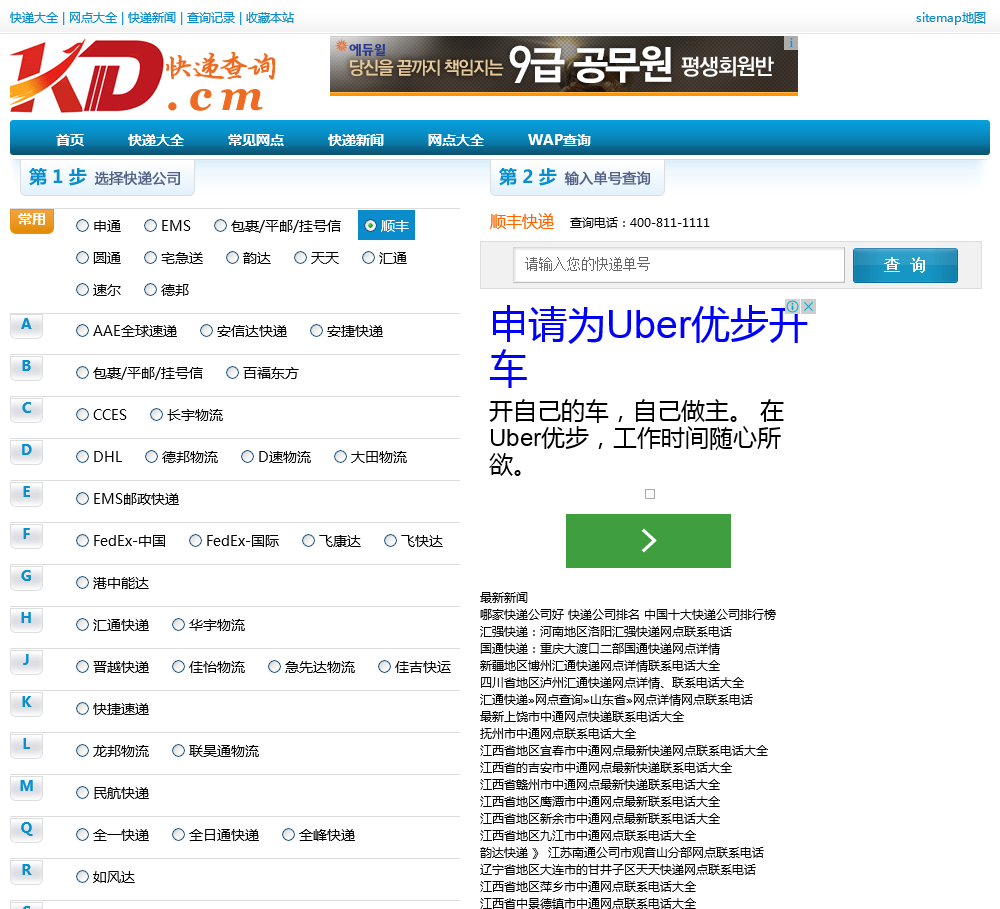The image size is (1000, 909).
Task: Click the 常用 category label
Action: 32,221
